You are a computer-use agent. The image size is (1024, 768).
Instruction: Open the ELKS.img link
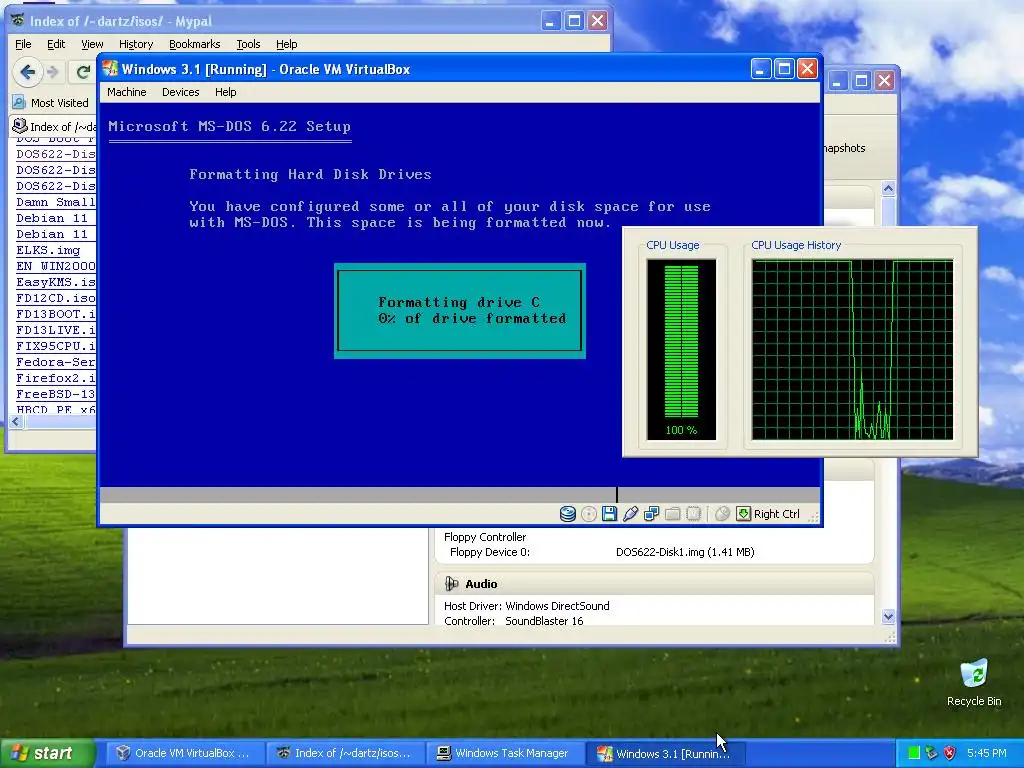click(x=48, y=250)
